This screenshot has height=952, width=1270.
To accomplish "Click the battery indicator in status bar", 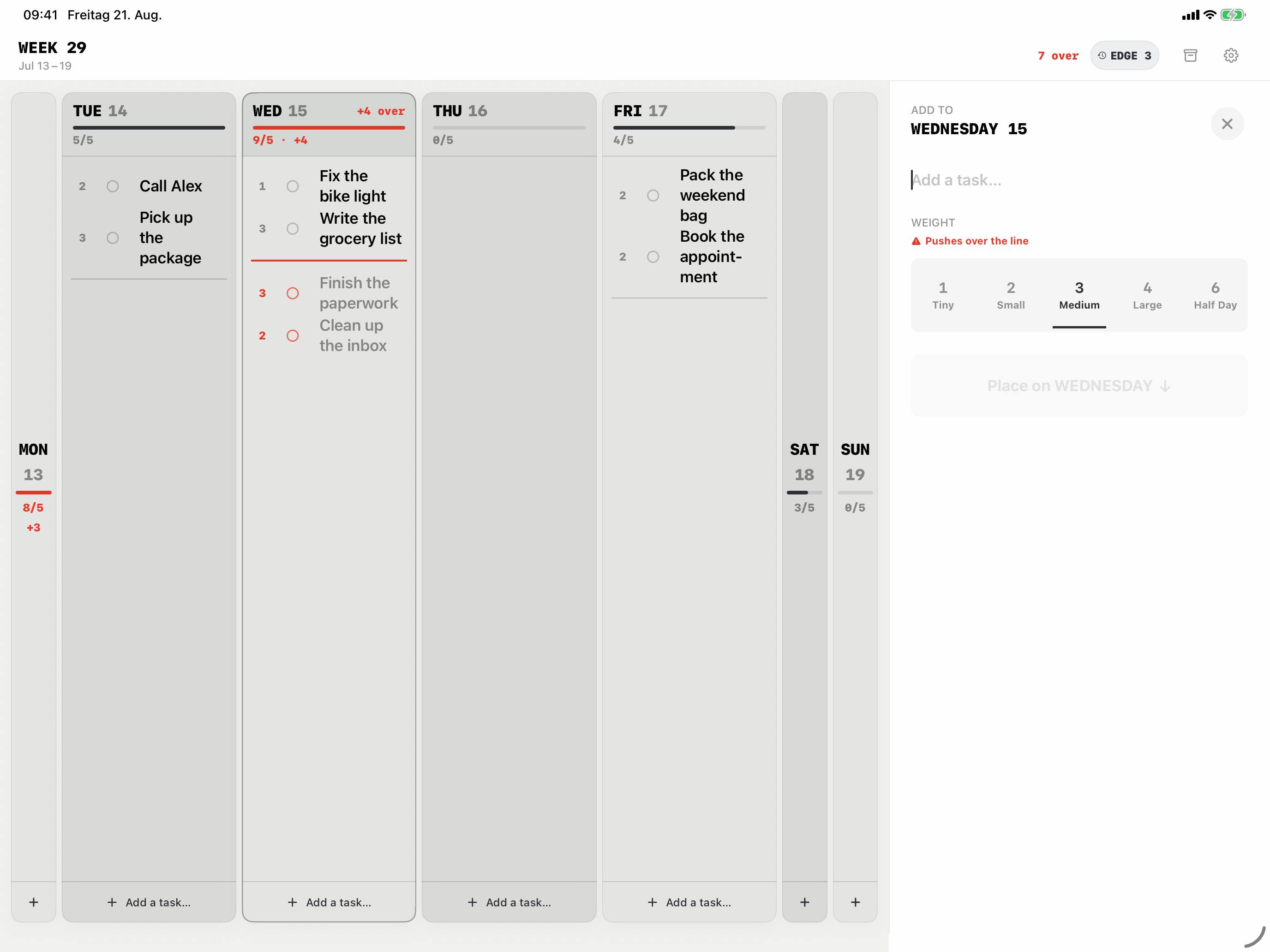I will (x=1232, y=15).
